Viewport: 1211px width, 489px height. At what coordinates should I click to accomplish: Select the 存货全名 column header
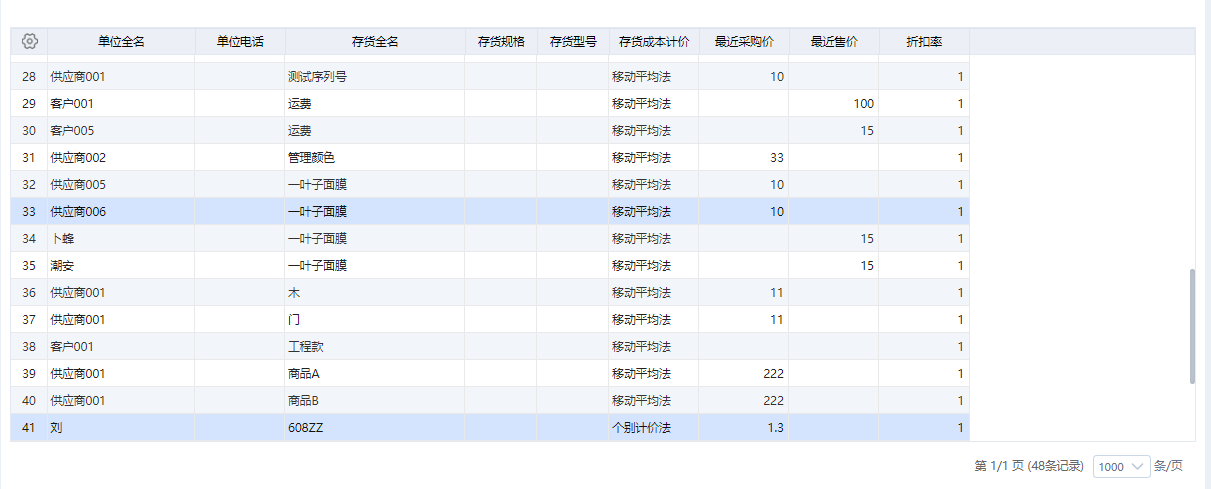pos(375,42)
